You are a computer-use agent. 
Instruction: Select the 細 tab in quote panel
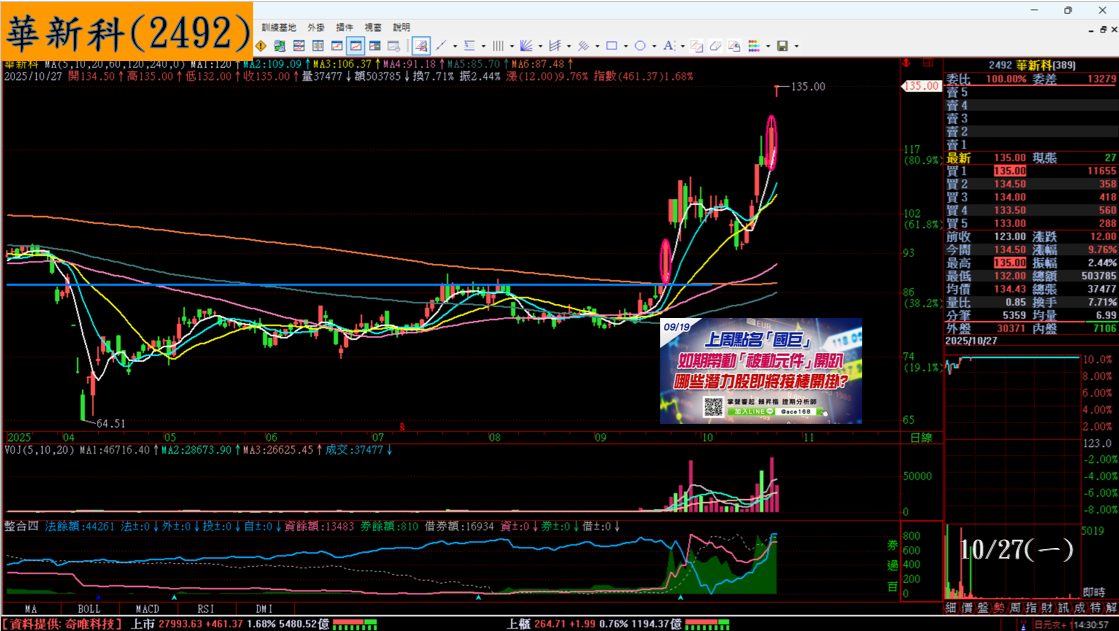pos(951,607)
